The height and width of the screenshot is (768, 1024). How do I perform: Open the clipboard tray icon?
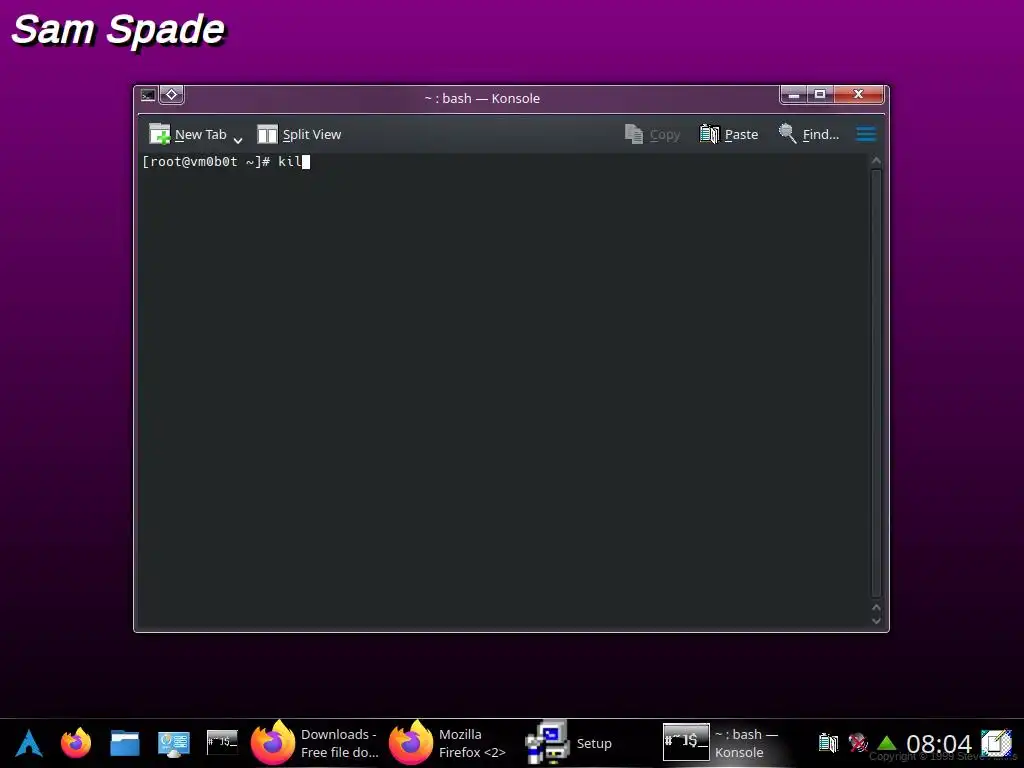[x=828, y=743]
